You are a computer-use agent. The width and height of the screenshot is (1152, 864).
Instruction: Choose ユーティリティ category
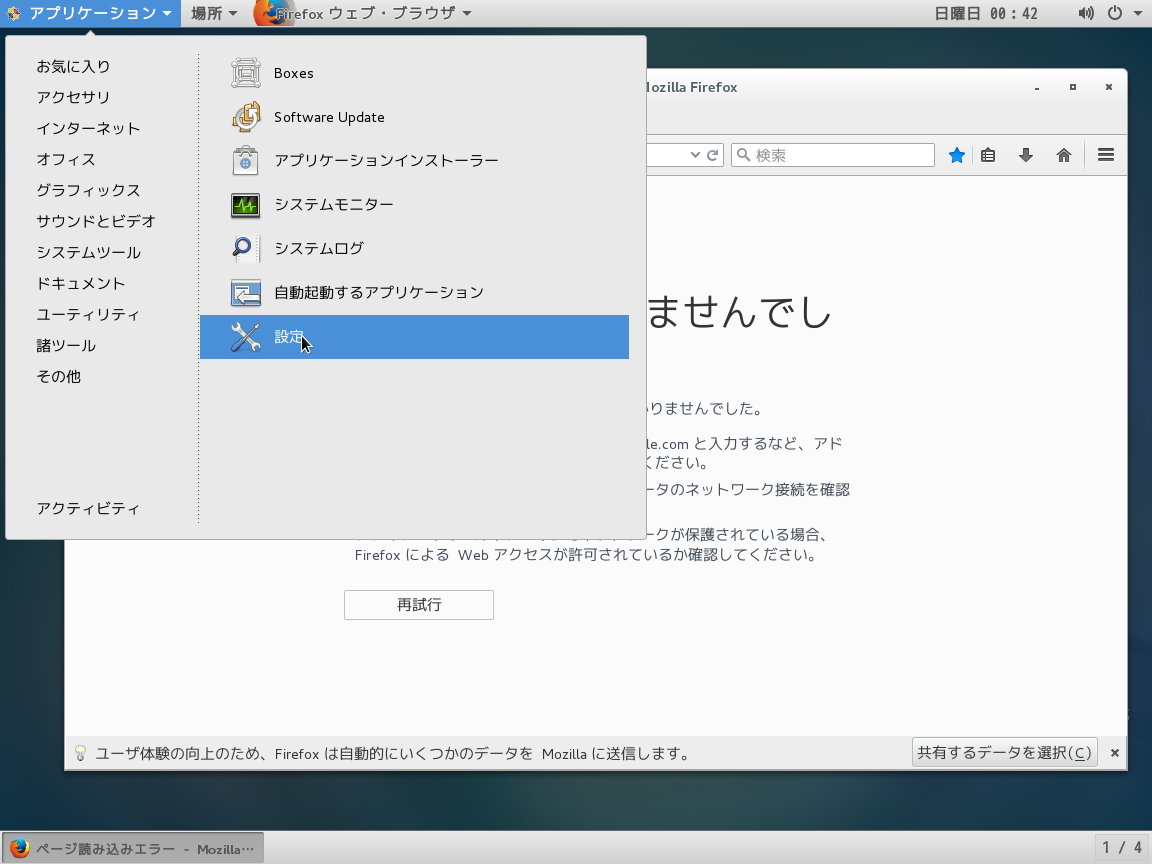(x=88, y=314)
